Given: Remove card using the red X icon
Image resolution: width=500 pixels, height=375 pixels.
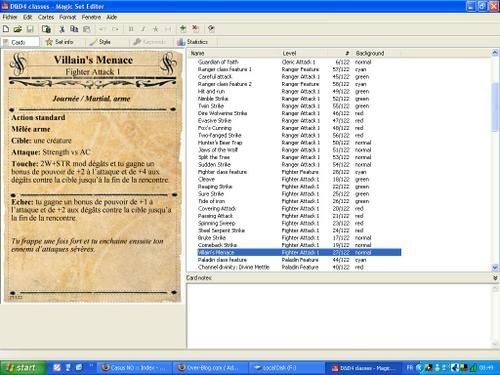Looking at the screenshot, I should coord(195,29).
